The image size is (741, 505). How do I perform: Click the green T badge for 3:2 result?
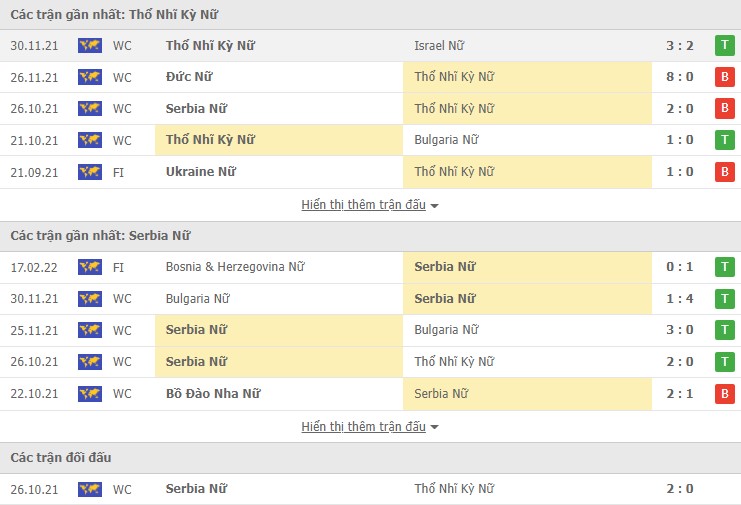[x=723, y=45]
